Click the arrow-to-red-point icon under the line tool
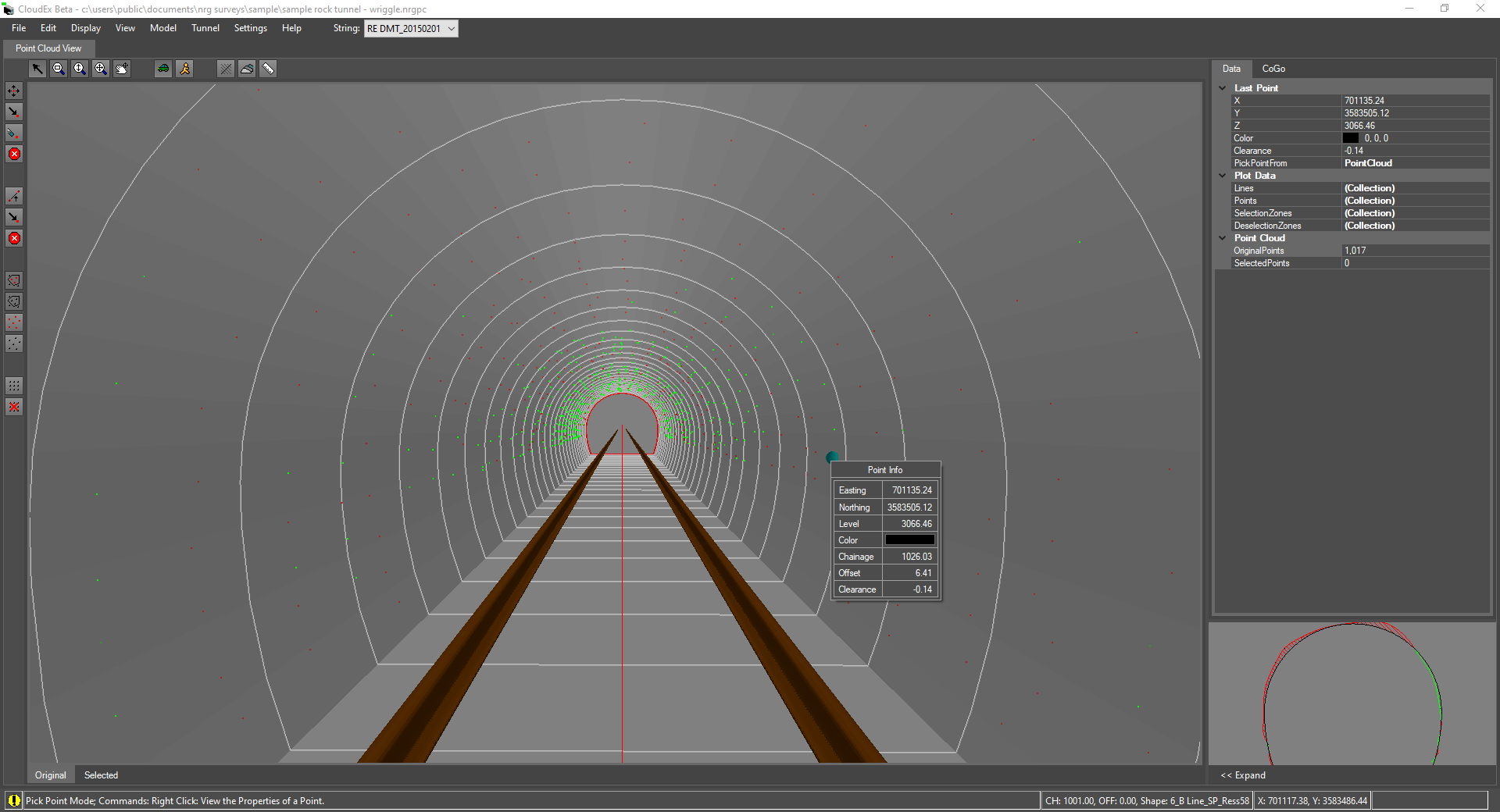The height and width of the screenshot is (812, 1500). pos(14,217)
